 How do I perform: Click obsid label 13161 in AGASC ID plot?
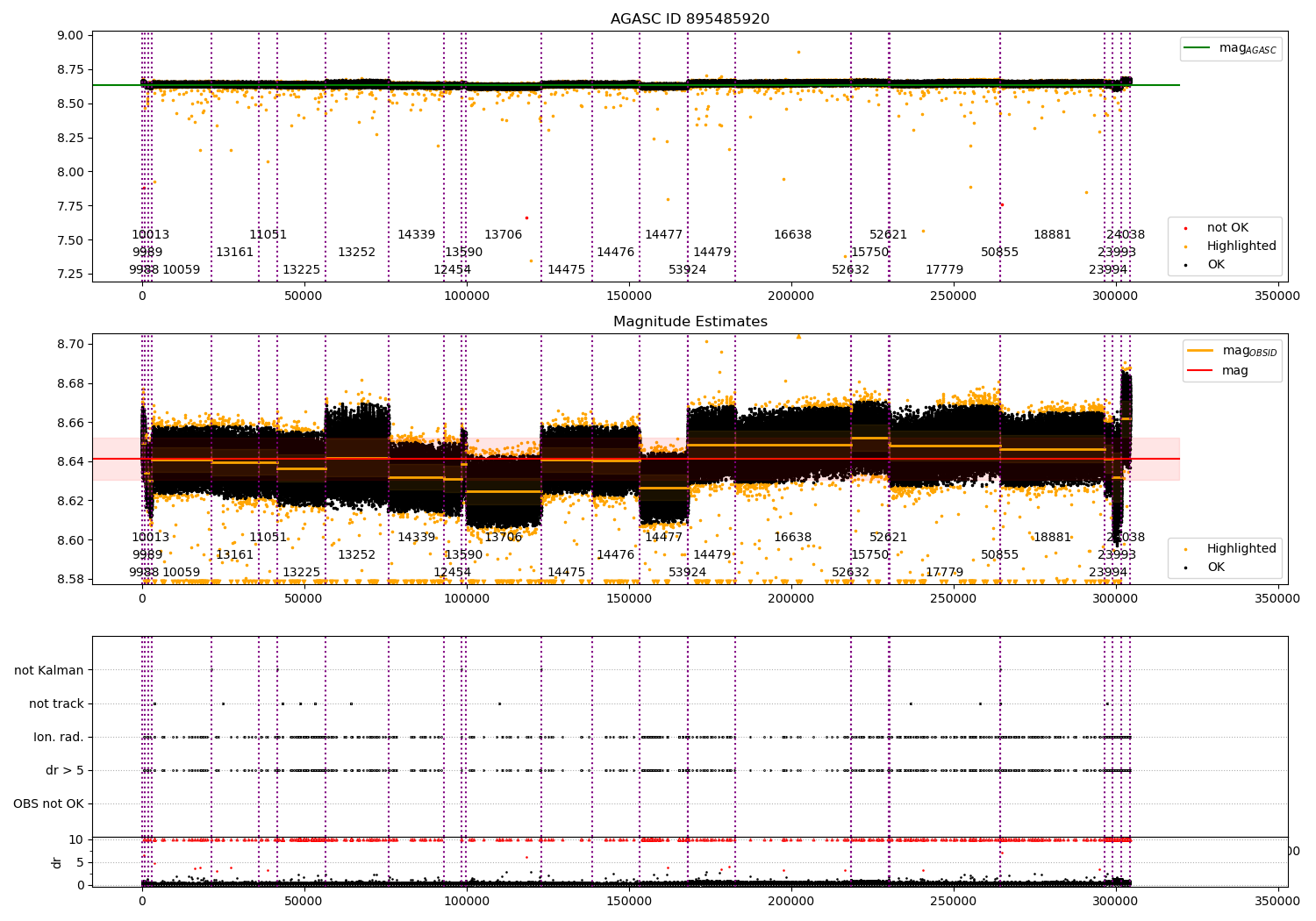(235, 253)
